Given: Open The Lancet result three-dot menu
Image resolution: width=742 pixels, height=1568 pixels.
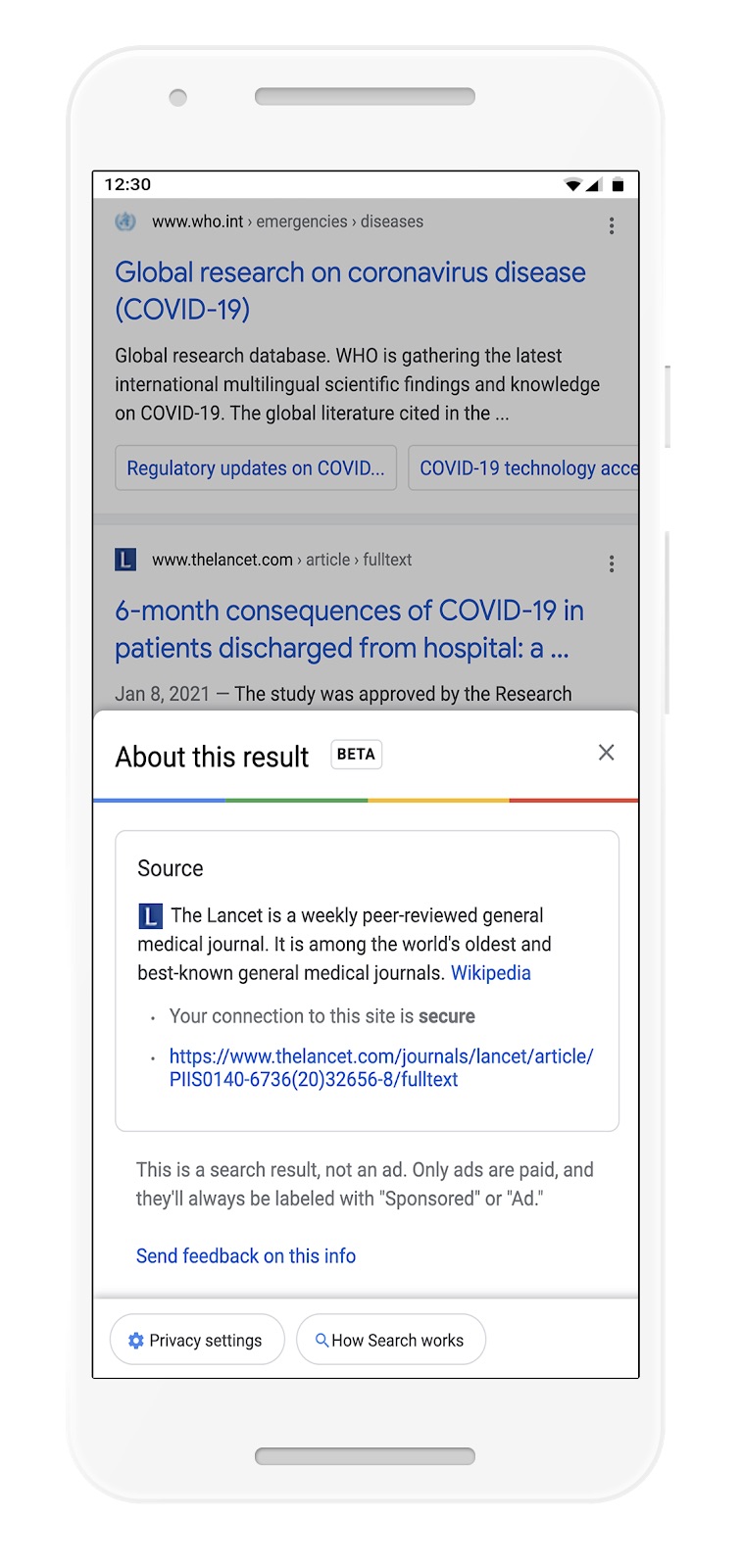Looking at the screenshot, I should click(612, 563).
